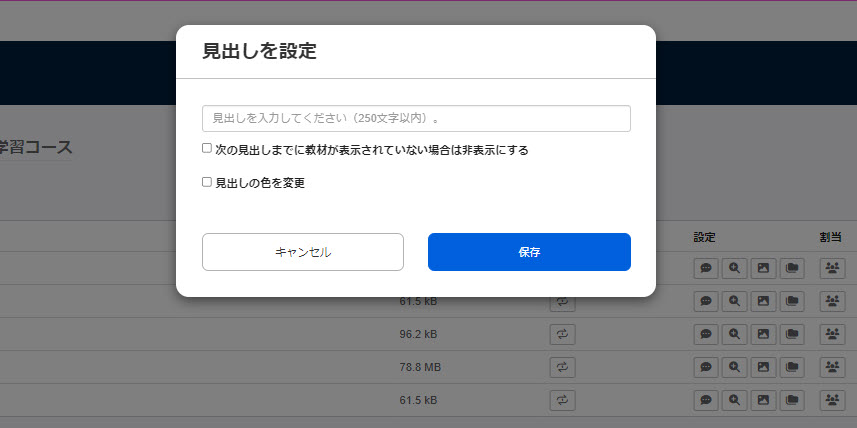Screen dimensions: 857x428
Task: Enable hiding heading when no materials shown
Action: tap(207, 149)
